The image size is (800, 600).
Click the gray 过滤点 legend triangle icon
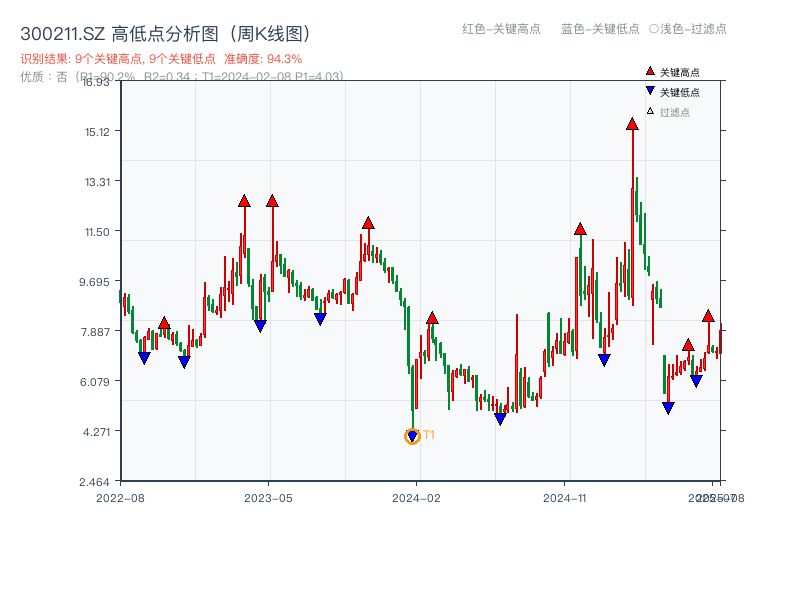[x=650, y=111]
